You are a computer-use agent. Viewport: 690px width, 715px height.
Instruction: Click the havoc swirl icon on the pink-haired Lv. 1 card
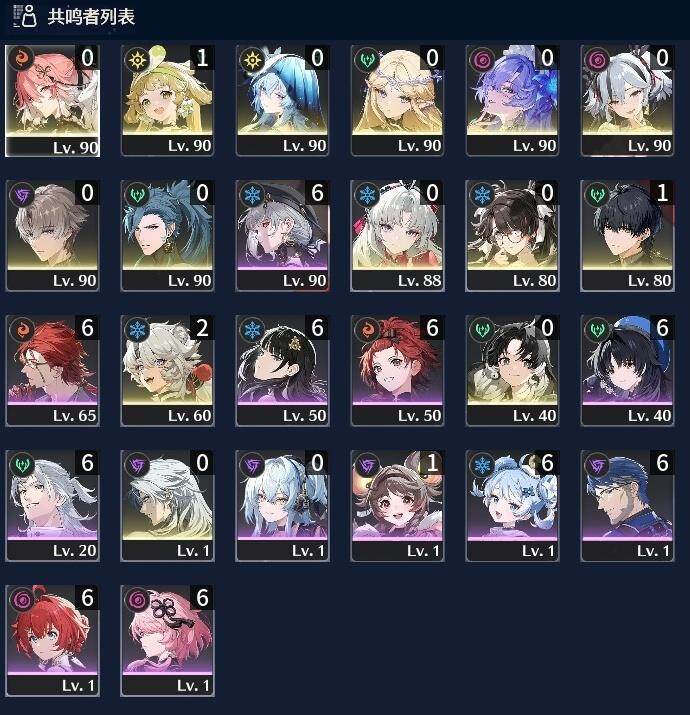pos(137,600)
